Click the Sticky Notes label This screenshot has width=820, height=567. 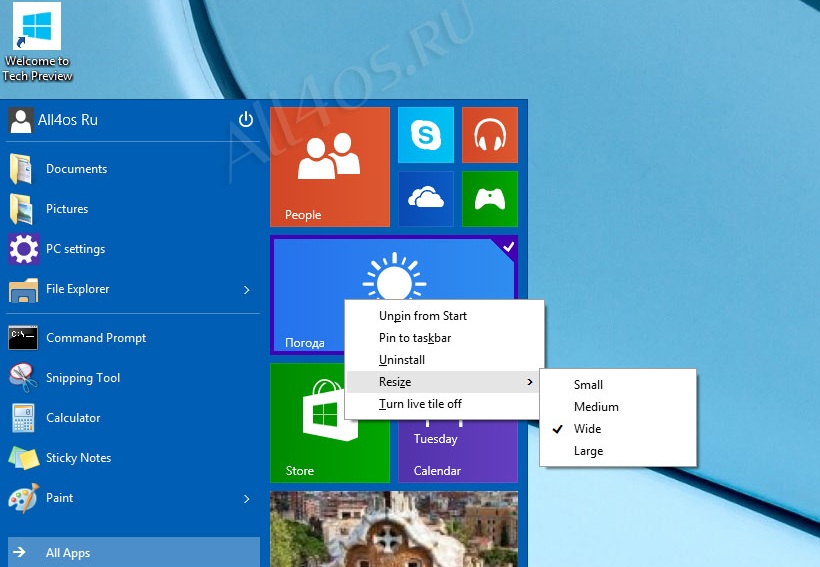point(78,458)
